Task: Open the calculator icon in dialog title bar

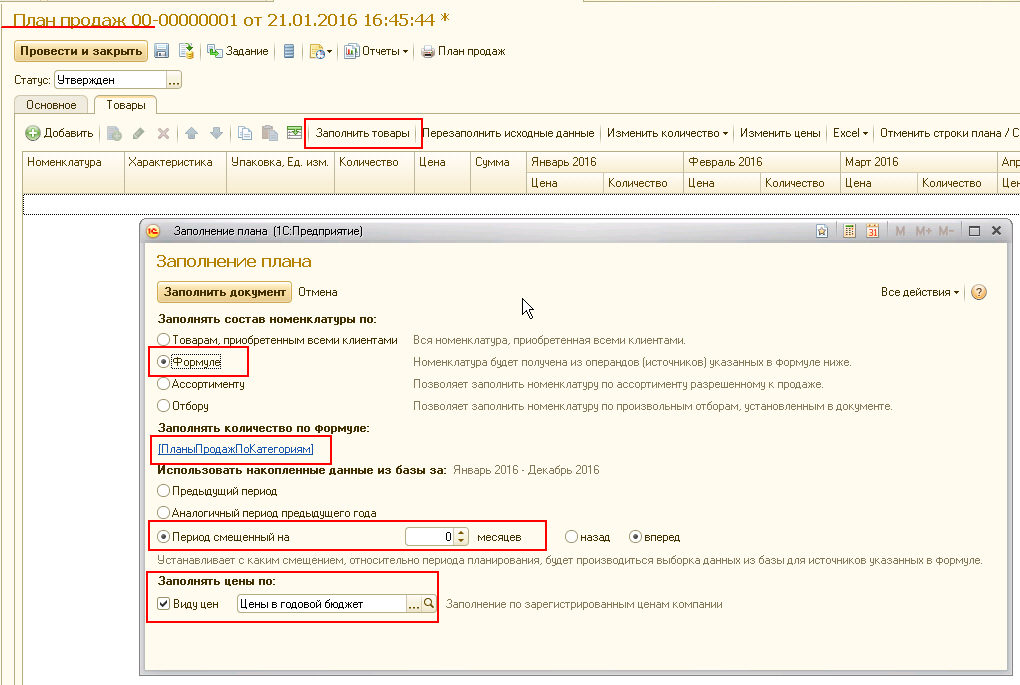Action: coord(850,231)
